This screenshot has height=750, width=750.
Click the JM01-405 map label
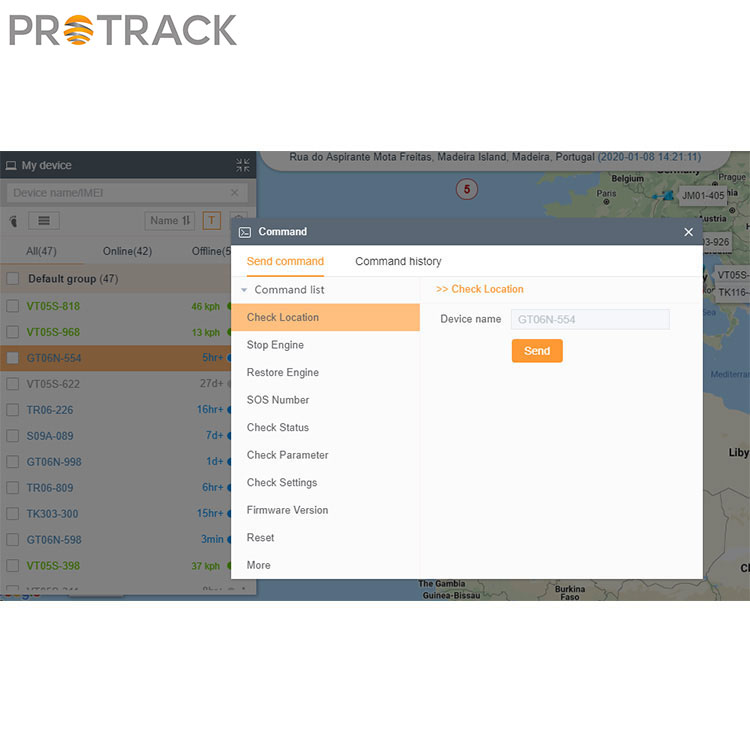tap(703, 195)
